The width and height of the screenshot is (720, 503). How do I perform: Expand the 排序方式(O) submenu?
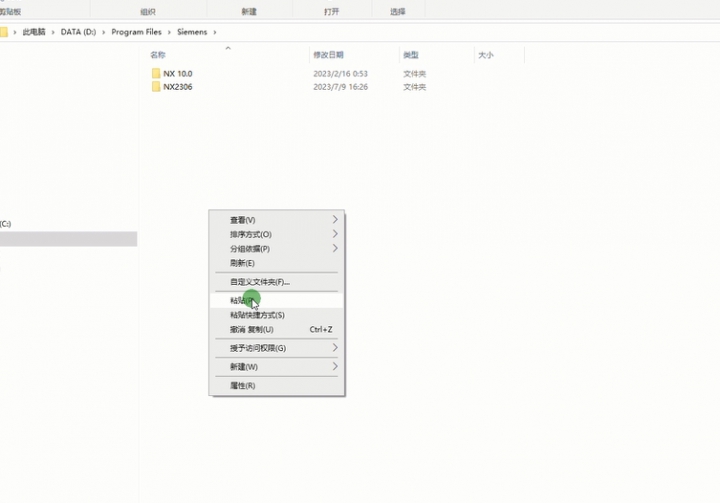(276, 234)
